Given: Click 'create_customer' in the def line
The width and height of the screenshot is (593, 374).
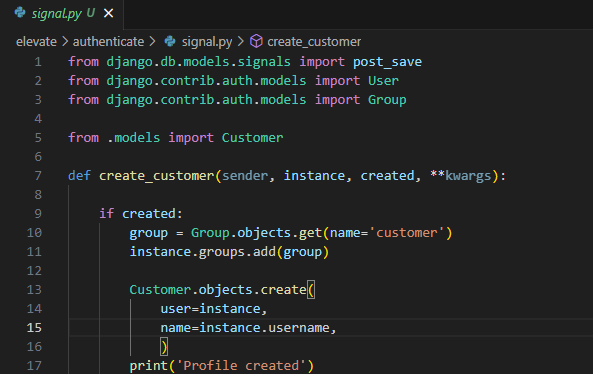Looking at the screenshot, I should 157,176.
